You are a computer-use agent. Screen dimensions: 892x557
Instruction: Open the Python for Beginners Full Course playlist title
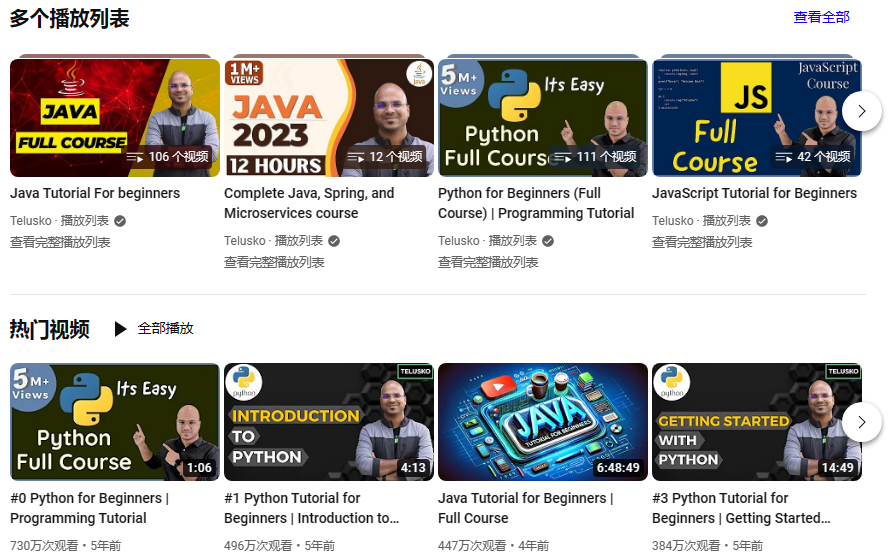[x=536, y=203]
